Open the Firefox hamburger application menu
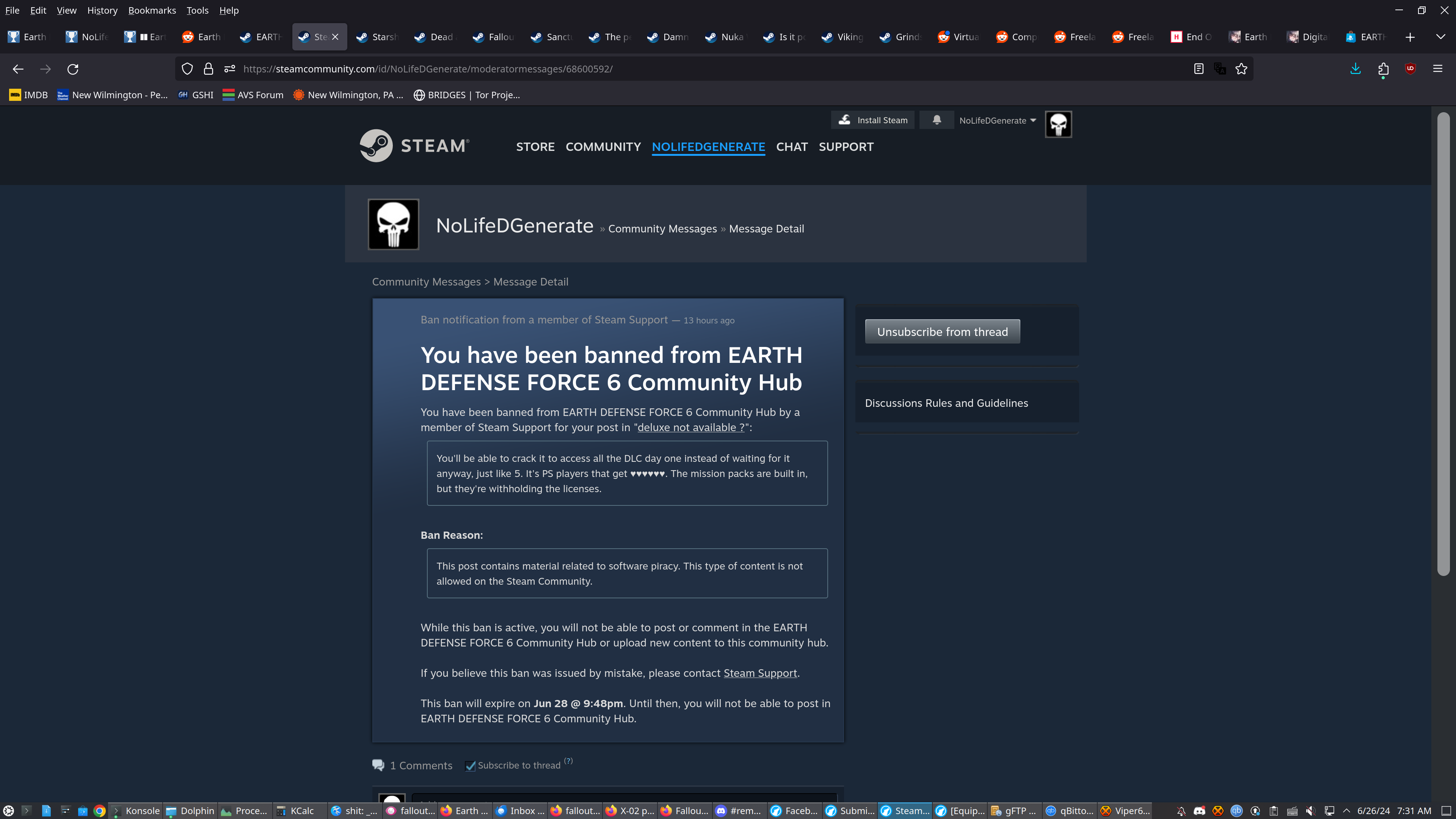 pos(1438,69)
